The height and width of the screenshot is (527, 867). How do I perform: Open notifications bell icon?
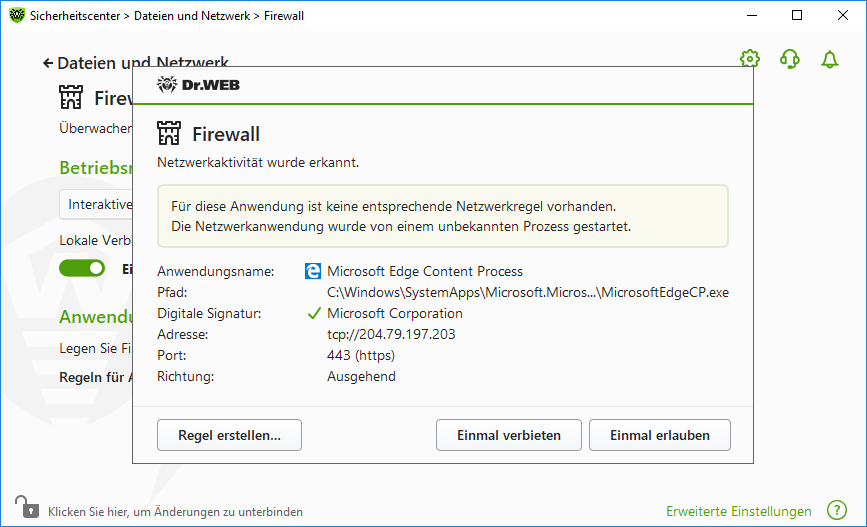pos(829,59)
